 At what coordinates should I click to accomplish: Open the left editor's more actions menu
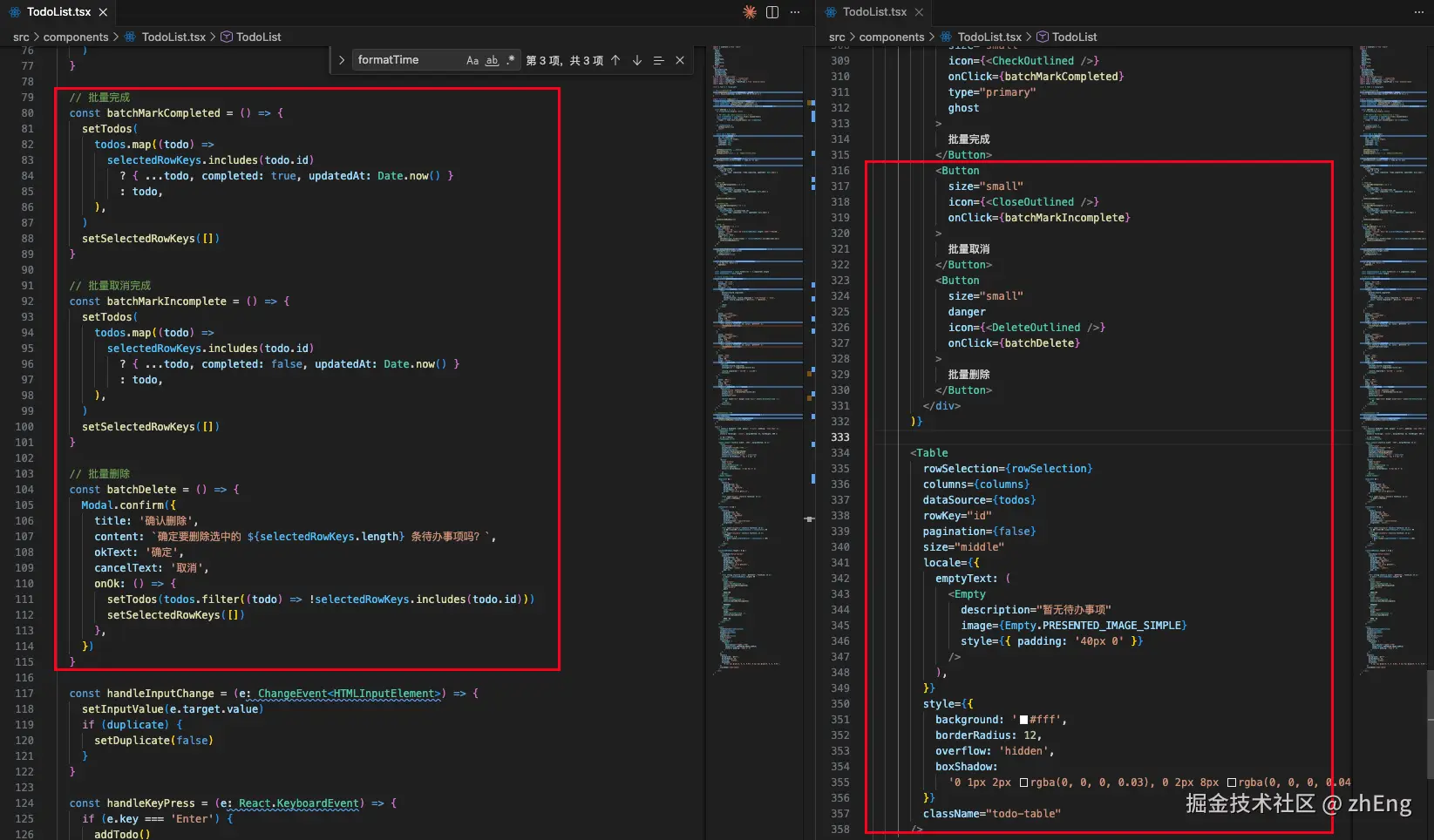pyautogui.click(x=795, y=12)
